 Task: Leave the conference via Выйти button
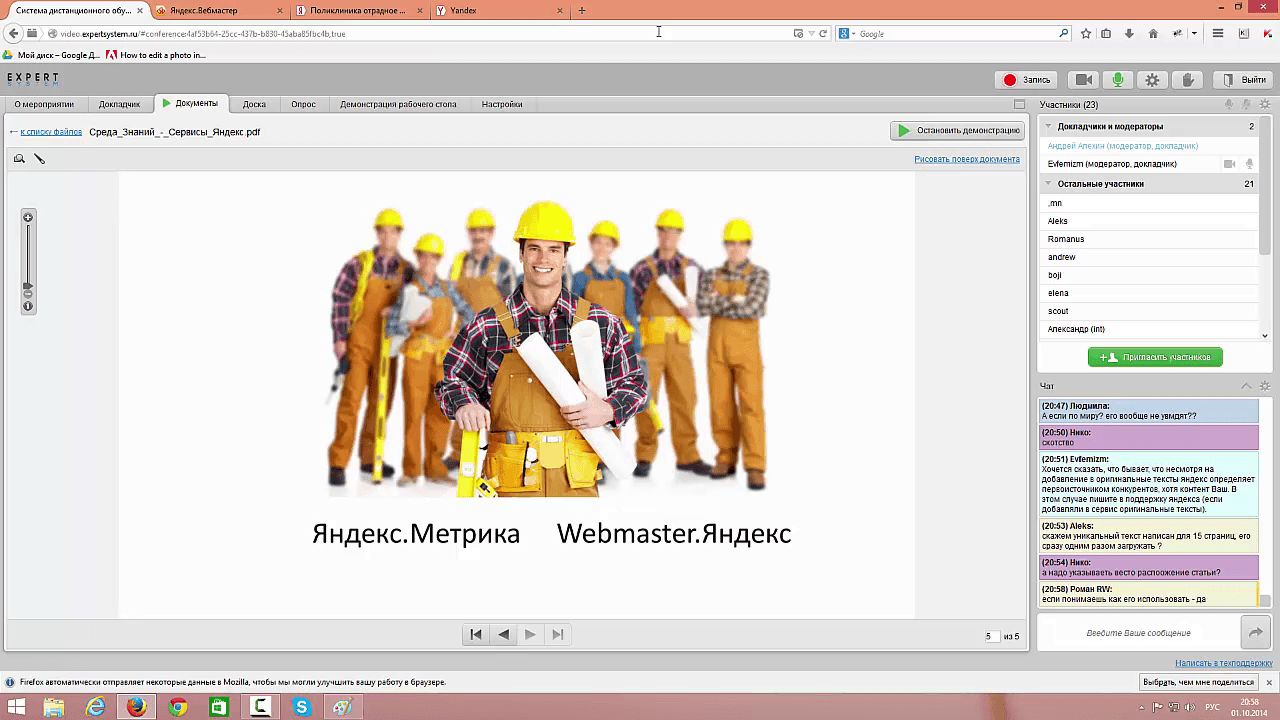point(1243,80)
